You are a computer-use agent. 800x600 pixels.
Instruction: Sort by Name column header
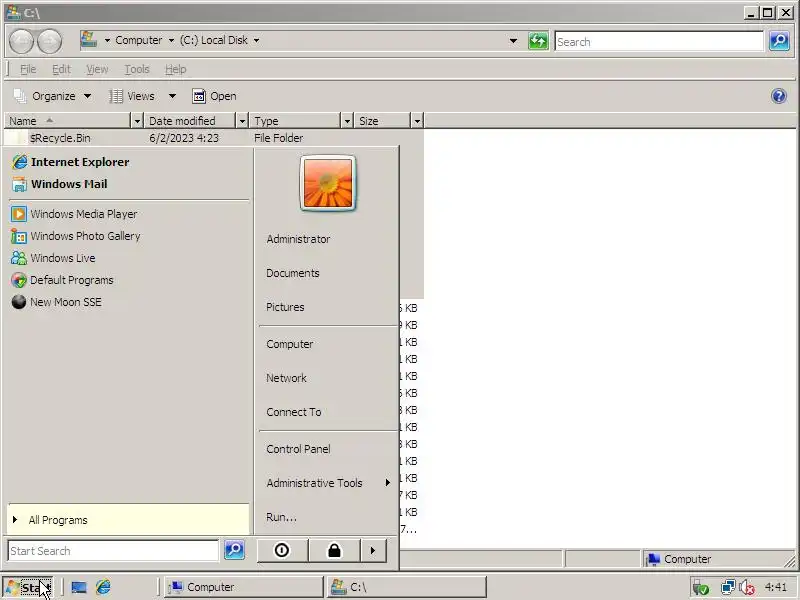68,121
